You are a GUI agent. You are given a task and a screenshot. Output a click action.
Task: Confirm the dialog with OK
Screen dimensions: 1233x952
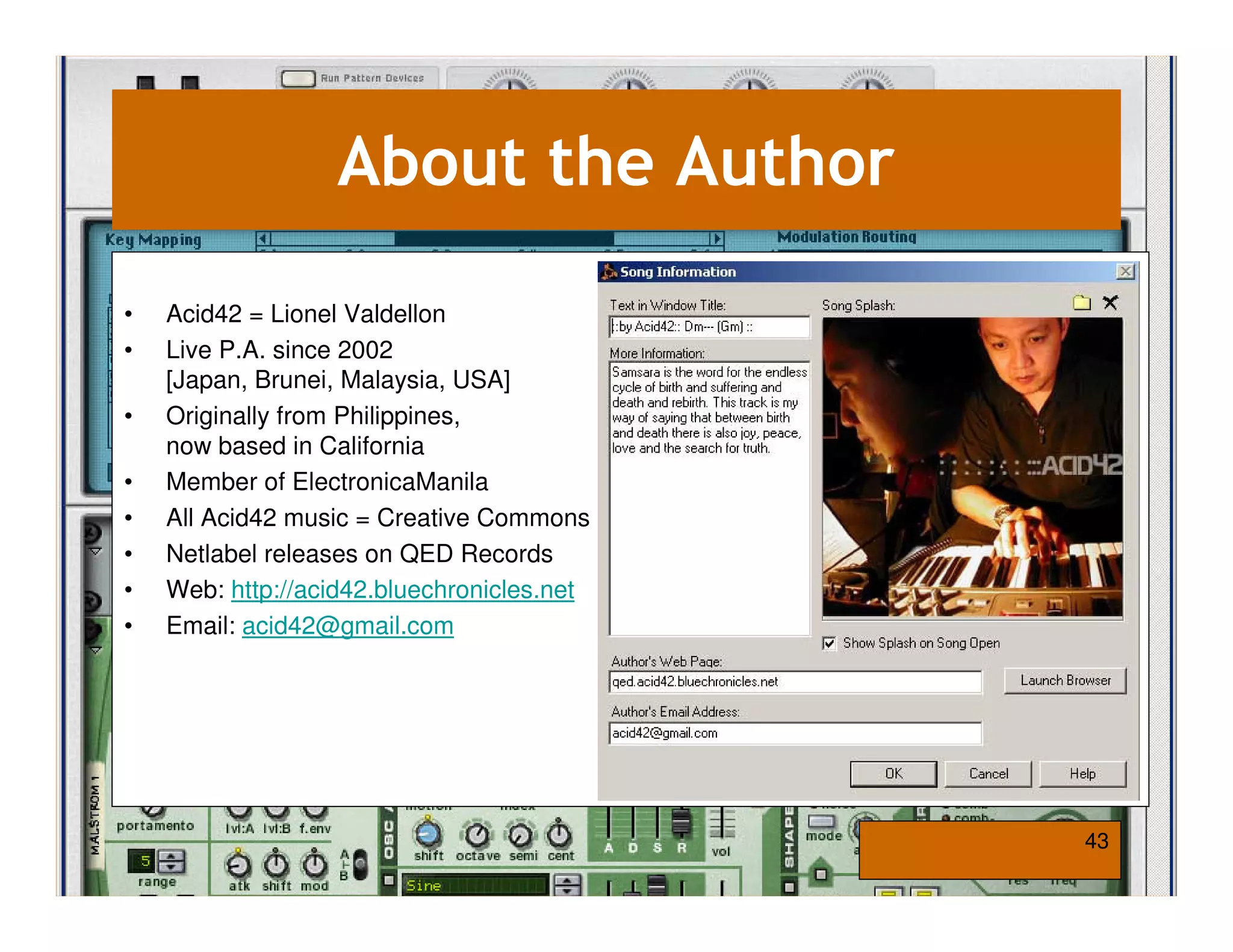tap(893, 774)
